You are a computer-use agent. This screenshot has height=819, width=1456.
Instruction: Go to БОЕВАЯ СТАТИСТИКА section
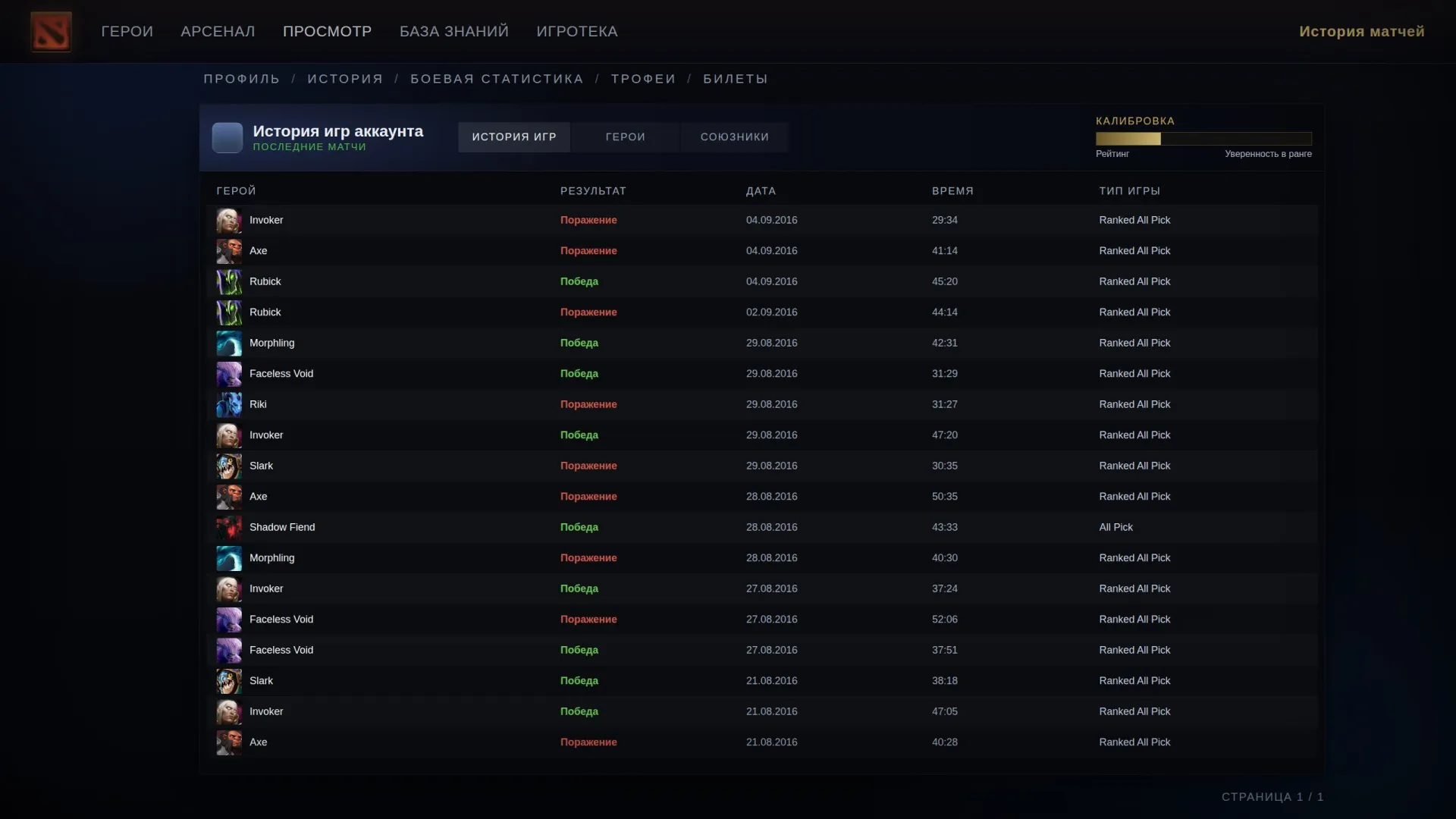pyautogui.click(x=497, y=79)
